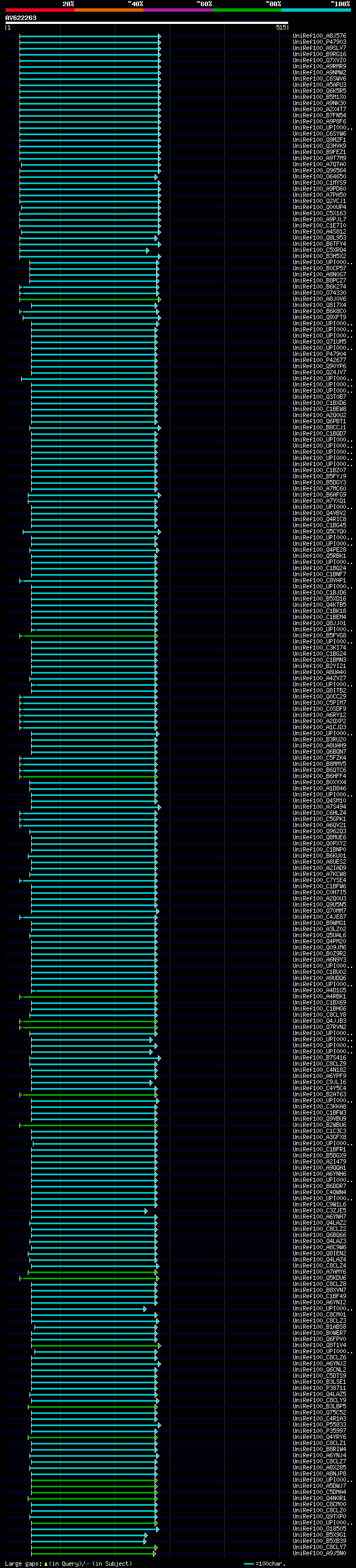Select the UniRef100_P38711 label
The height and width of the screenshot is (1568, 356).
319,1388
